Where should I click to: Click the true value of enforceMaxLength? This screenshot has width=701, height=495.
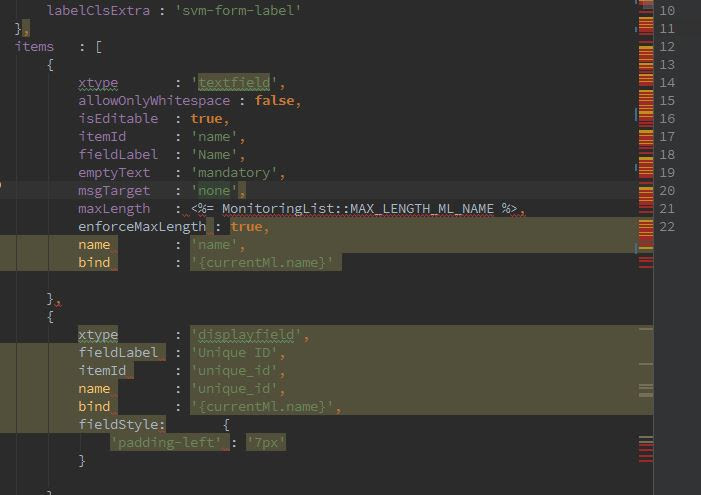(x=246, y=227)
